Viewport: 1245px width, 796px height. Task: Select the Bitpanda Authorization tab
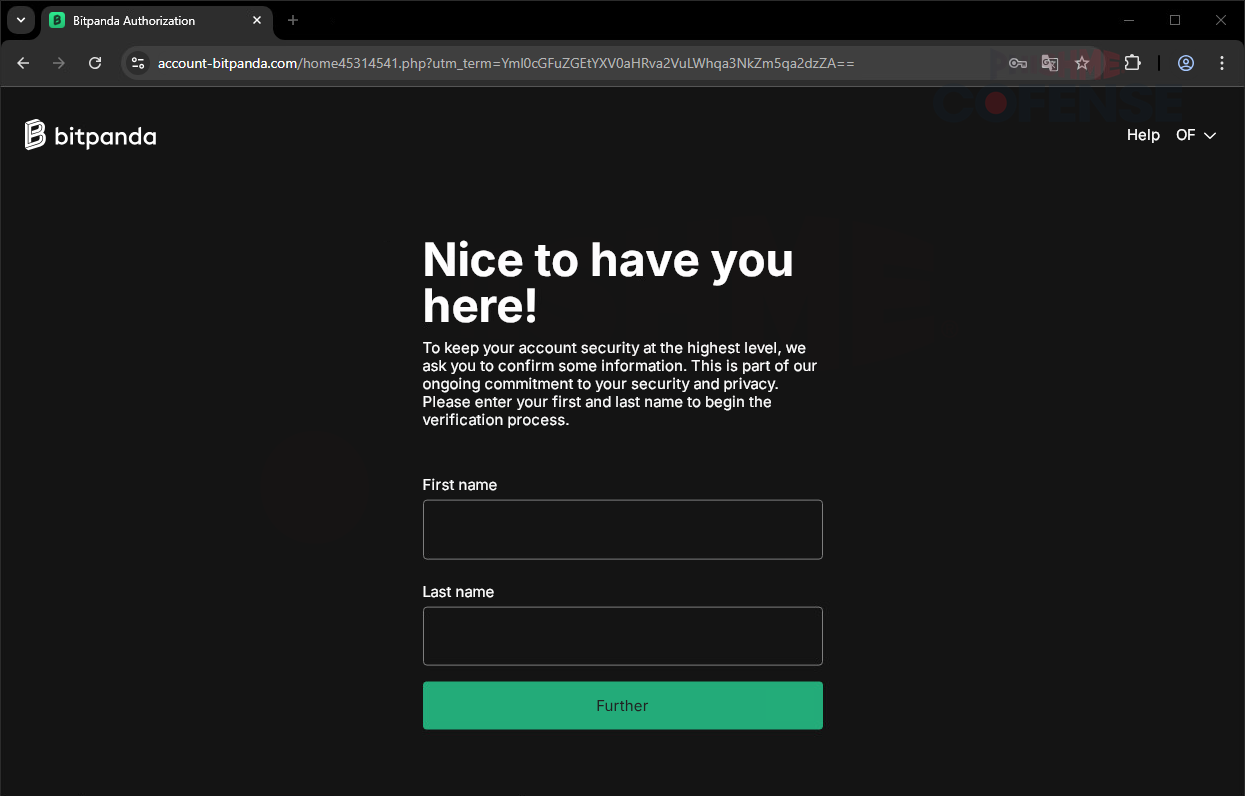click(x=140, y=20)
